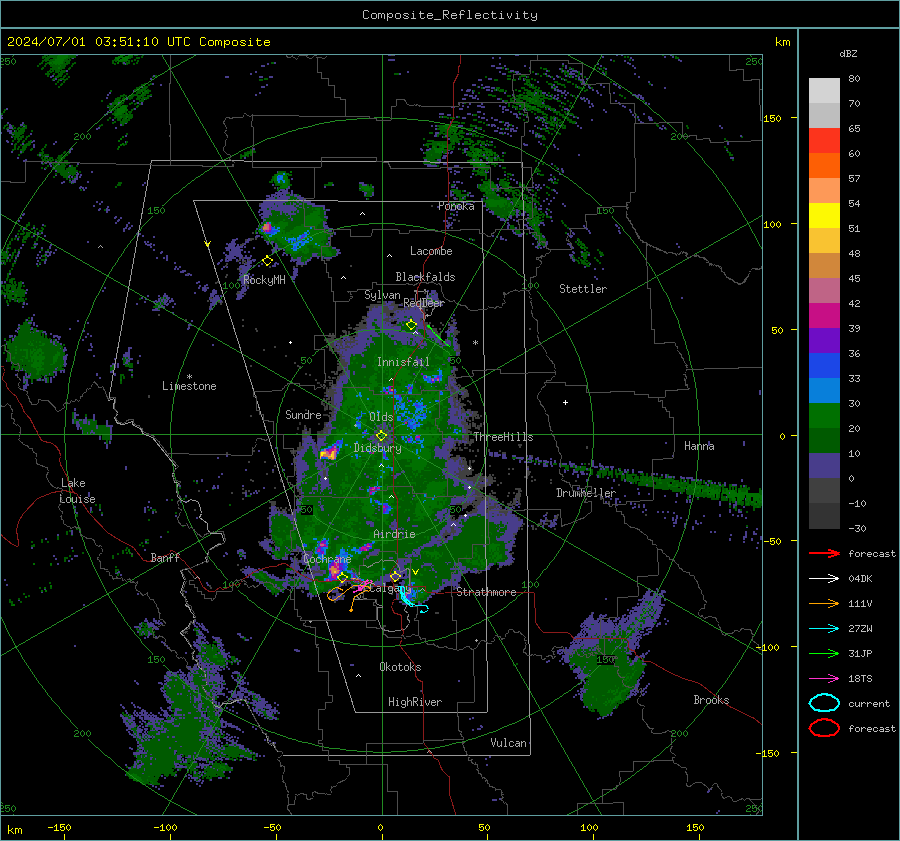Click the Okotoks label
The height and width of the screenshot is (841, 900).
pos(400,667)
